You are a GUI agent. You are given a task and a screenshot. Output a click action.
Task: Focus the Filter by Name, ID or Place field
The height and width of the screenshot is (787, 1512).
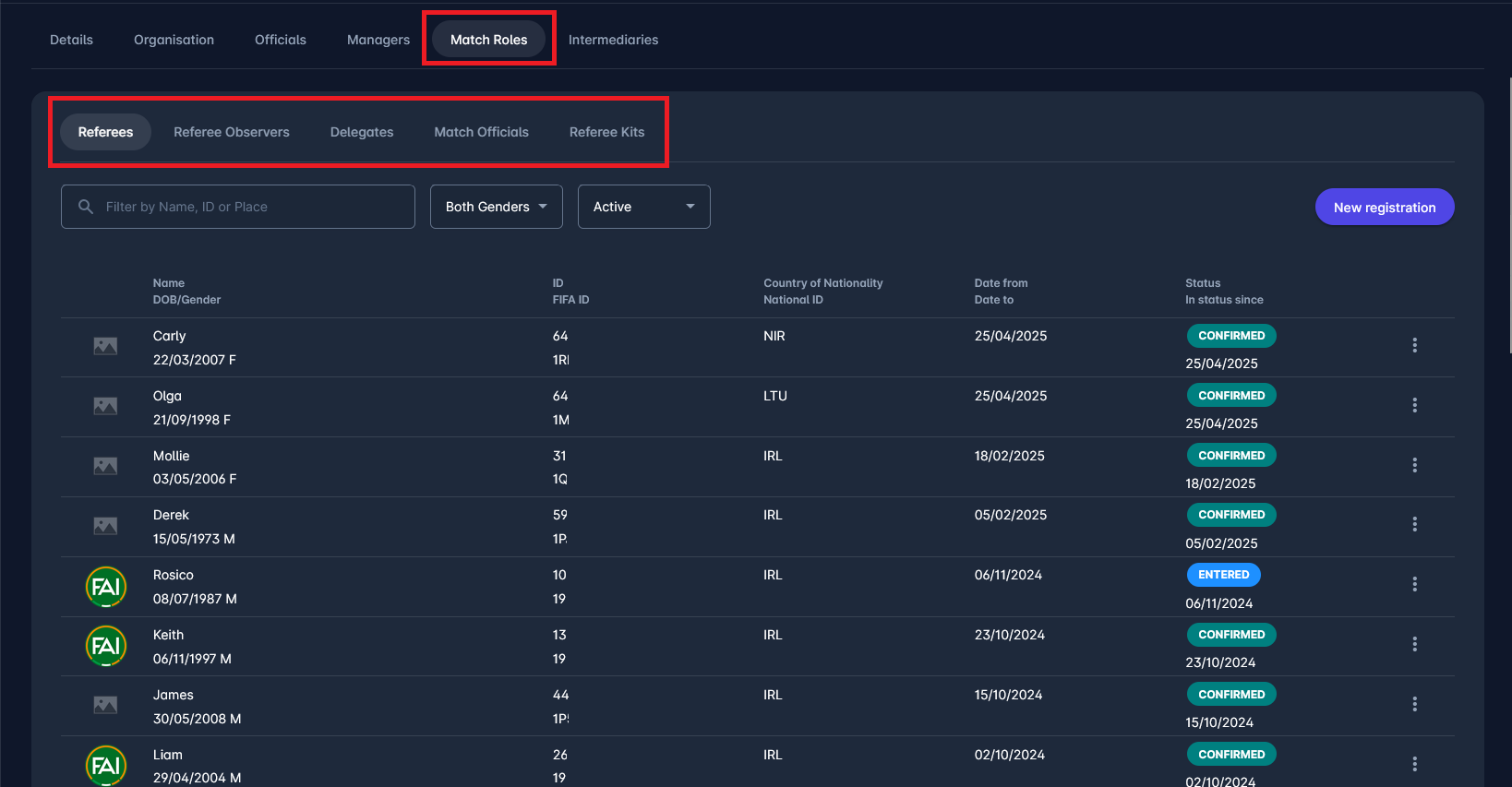(x=249, y=207)
